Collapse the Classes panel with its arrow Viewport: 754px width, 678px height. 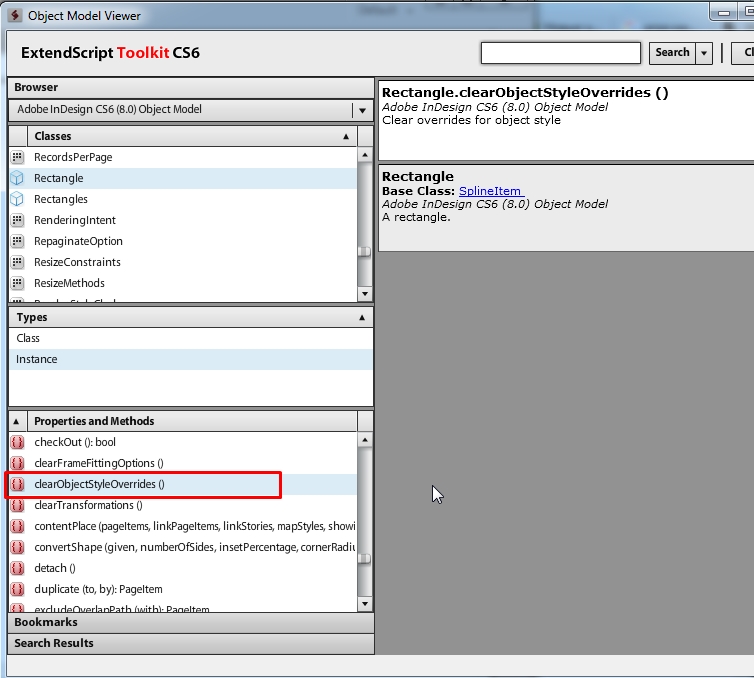click(346, 137)
